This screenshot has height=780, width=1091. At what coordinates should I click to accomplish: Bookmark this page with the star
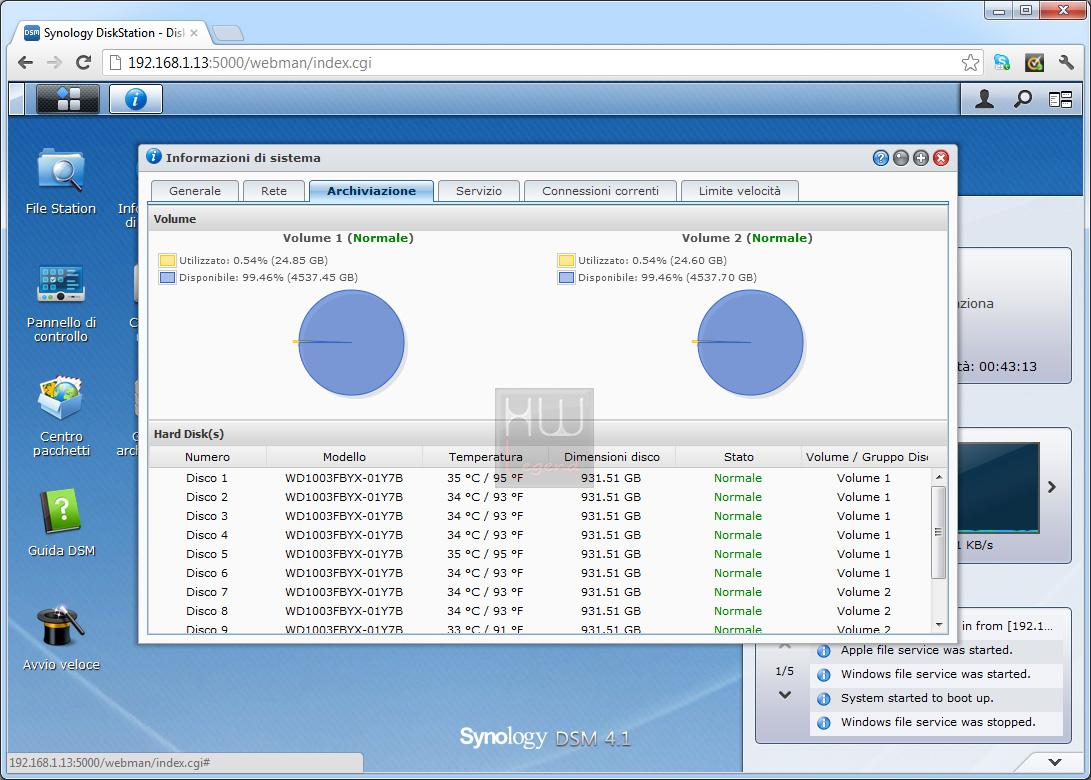[970, 63]
